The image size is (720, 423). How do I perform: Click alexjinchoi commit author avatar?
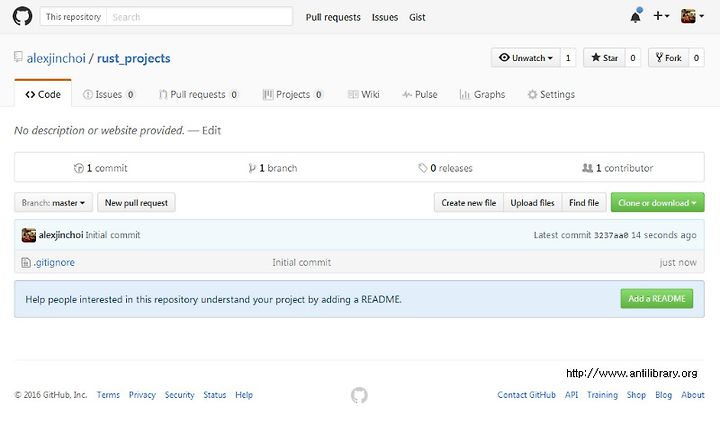(x=28, y=235)
